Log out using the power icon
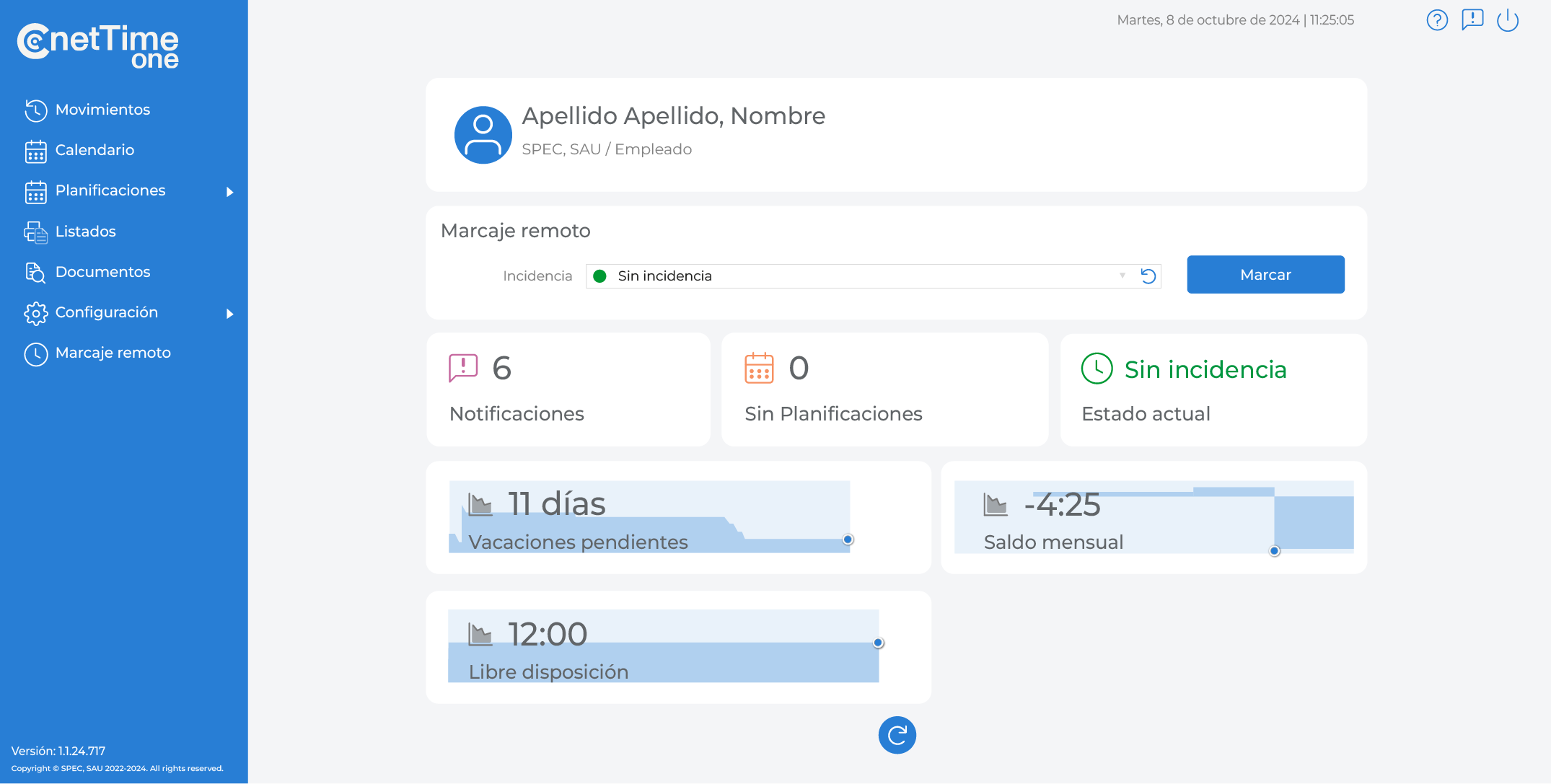1551x784 pixels. click(x=1508, y=20)
